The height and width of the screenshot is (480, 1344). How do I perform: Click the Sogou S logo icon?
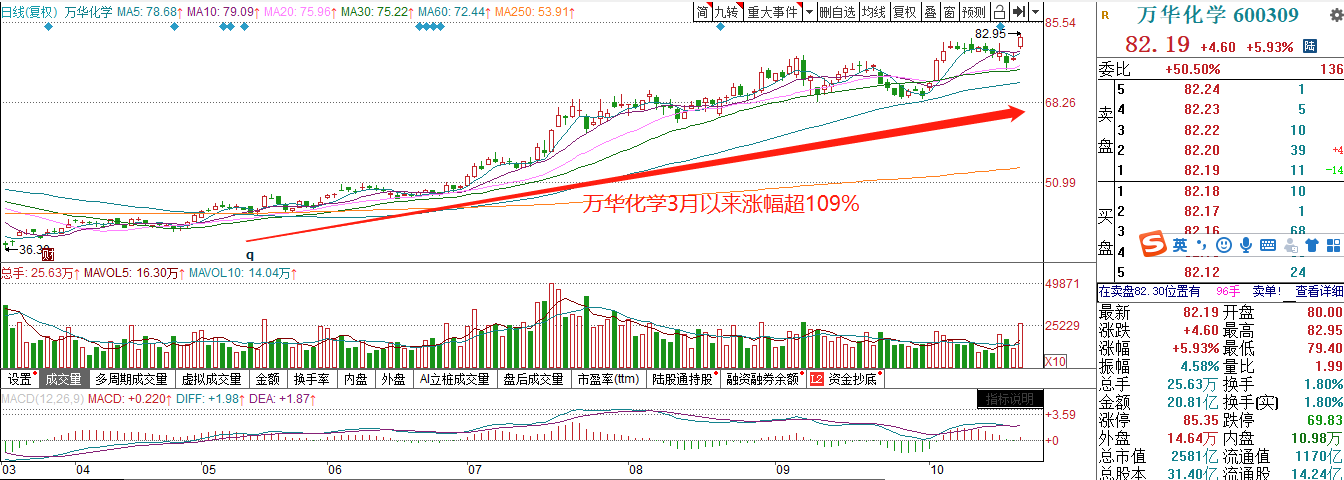[x=1153, y=244]
